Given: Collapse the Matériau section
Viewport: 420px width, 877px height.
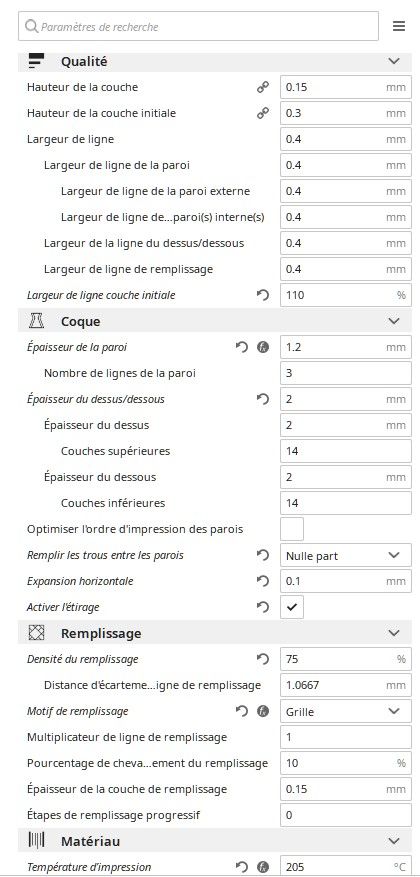Looking at the screenshot, I should coord(394,841).
